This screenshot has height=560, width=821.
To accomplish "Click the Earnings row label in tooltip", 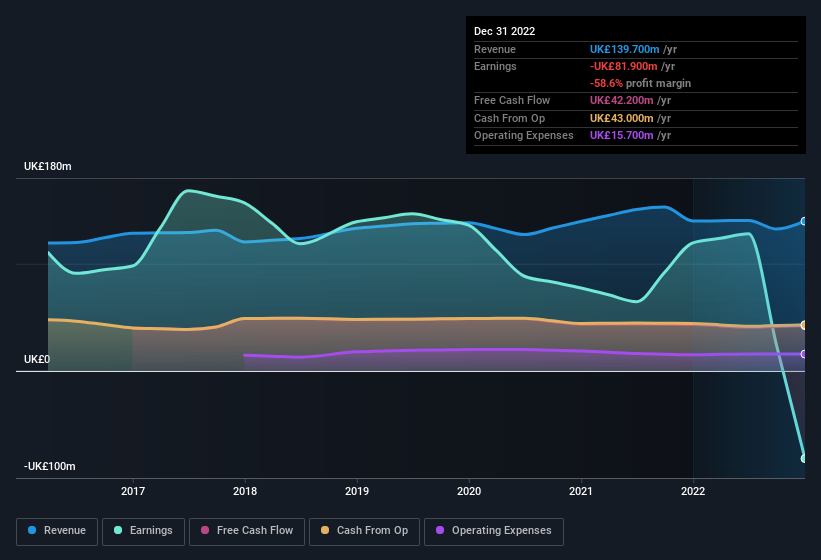I will (495, 66).
